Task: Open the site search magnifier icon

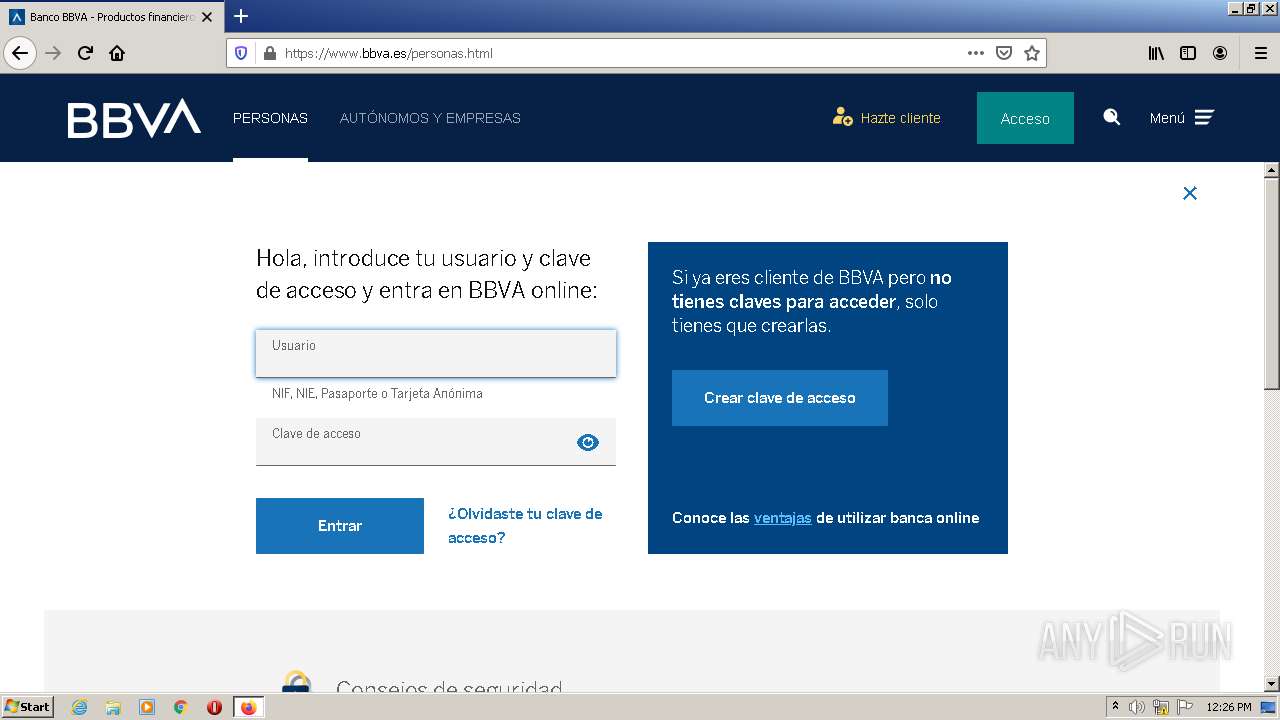Action: click(1111, 117)
